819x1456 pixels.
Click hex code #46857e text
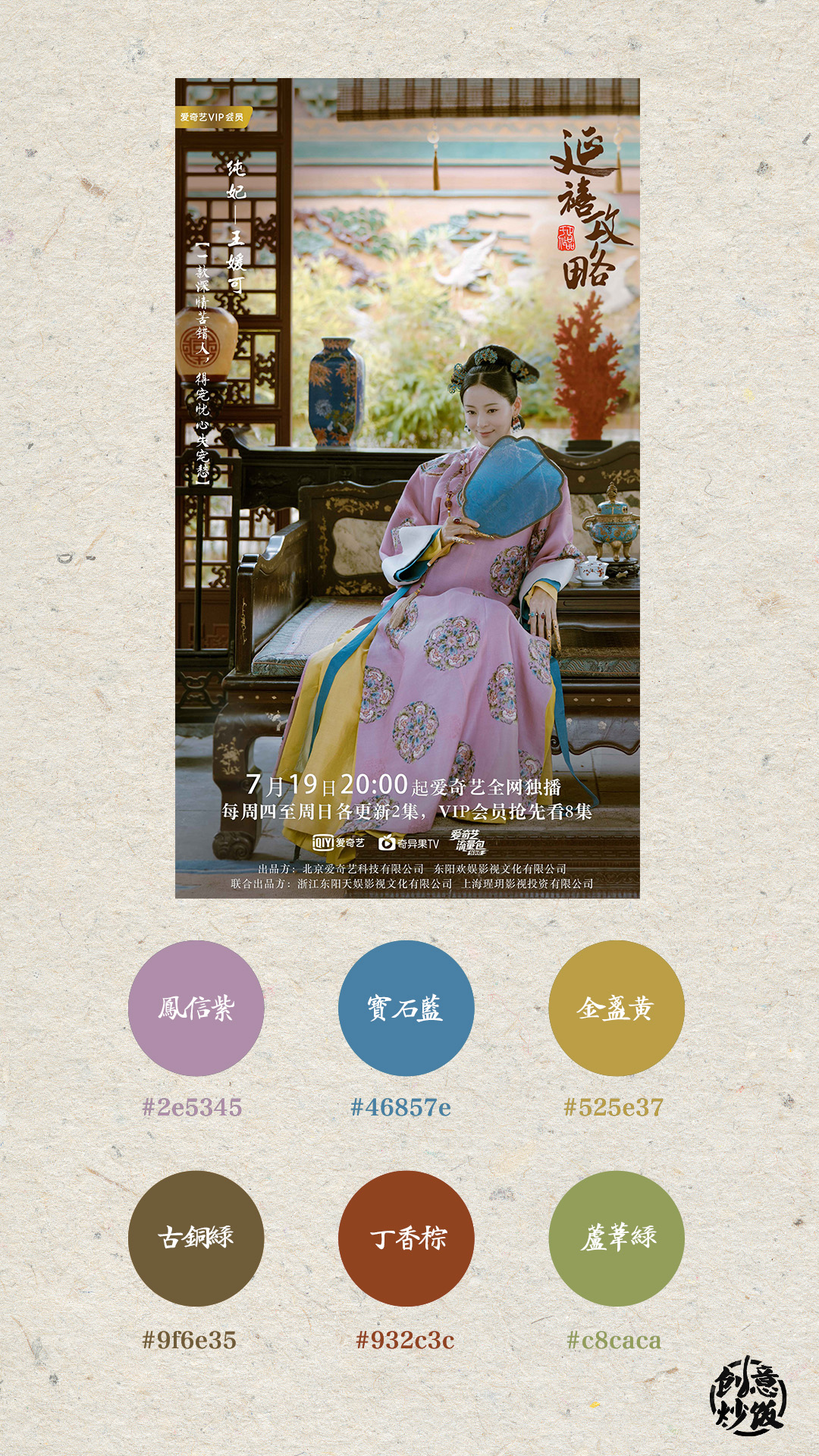tap(400, 1107)
